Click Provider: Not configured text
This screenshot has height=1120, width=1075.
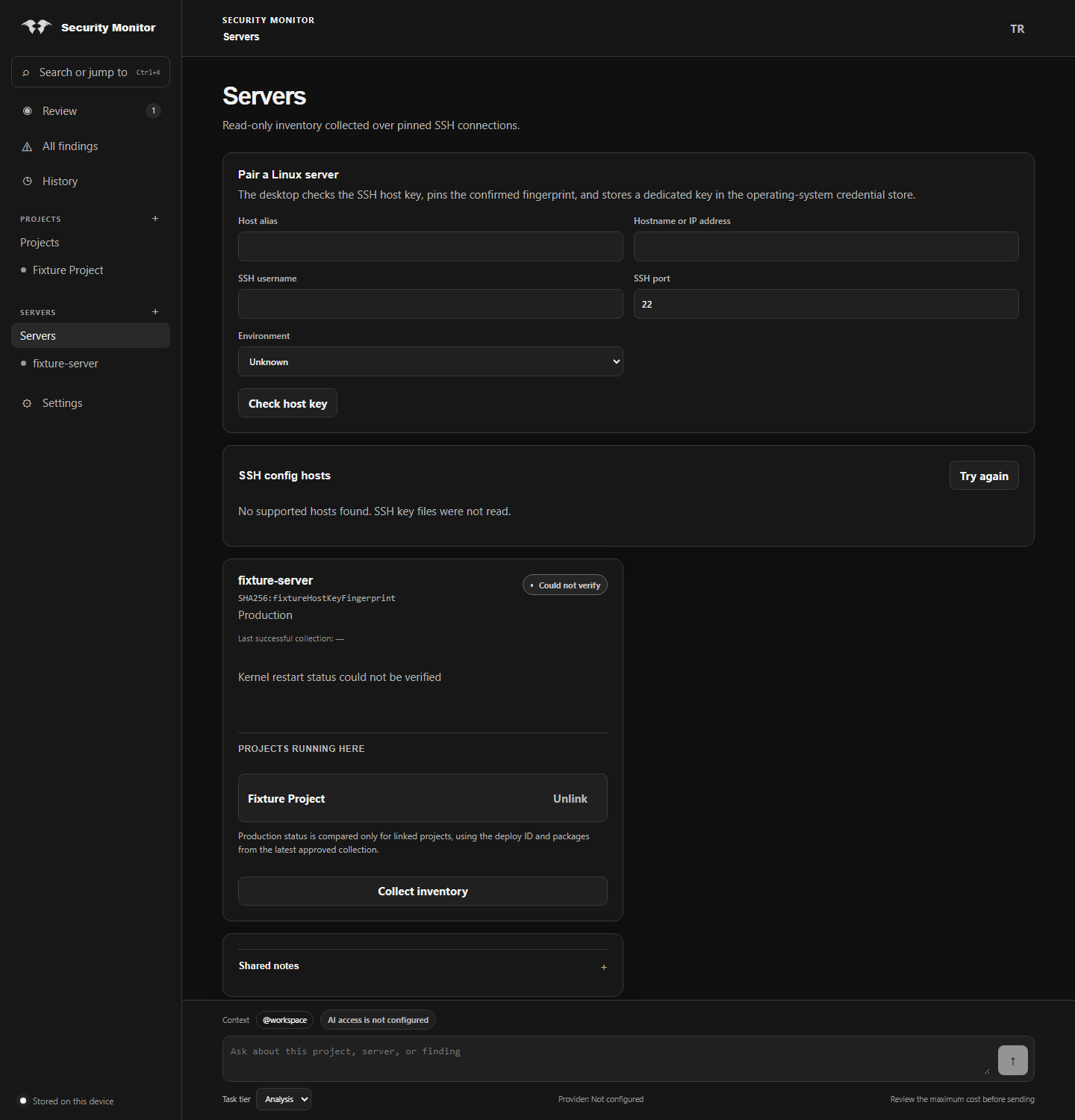601,1099
